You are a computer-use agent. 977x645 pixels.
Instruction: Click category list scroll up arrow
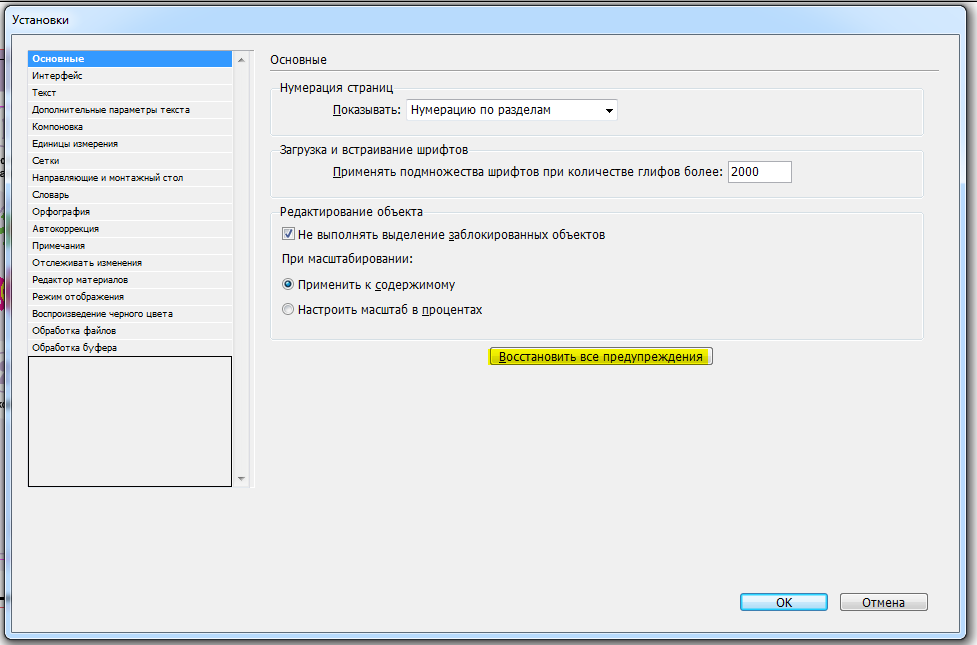(x=241, y=59)
